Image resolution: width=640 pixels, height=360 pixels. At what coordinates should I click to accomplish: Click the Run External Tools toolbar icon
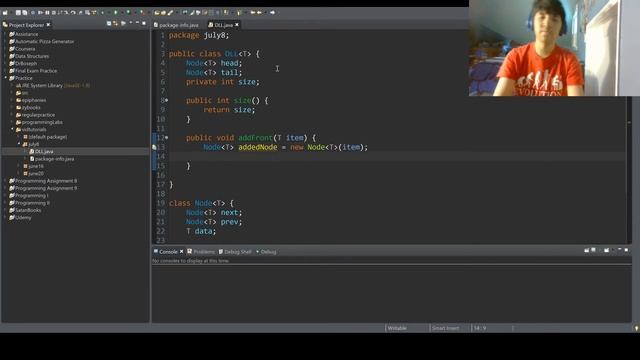pos(142,13)
